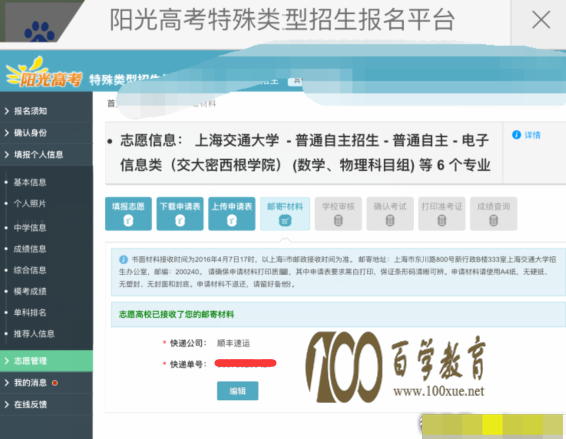Expand the 报名须知 sidebar section
Viewport: 566px width, 439px height.
[46, 111]
